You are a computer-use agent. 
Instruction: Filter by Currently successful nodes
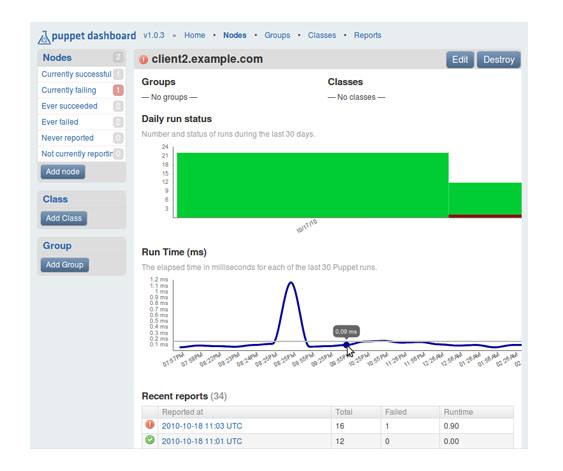click(x=76, y=74)
